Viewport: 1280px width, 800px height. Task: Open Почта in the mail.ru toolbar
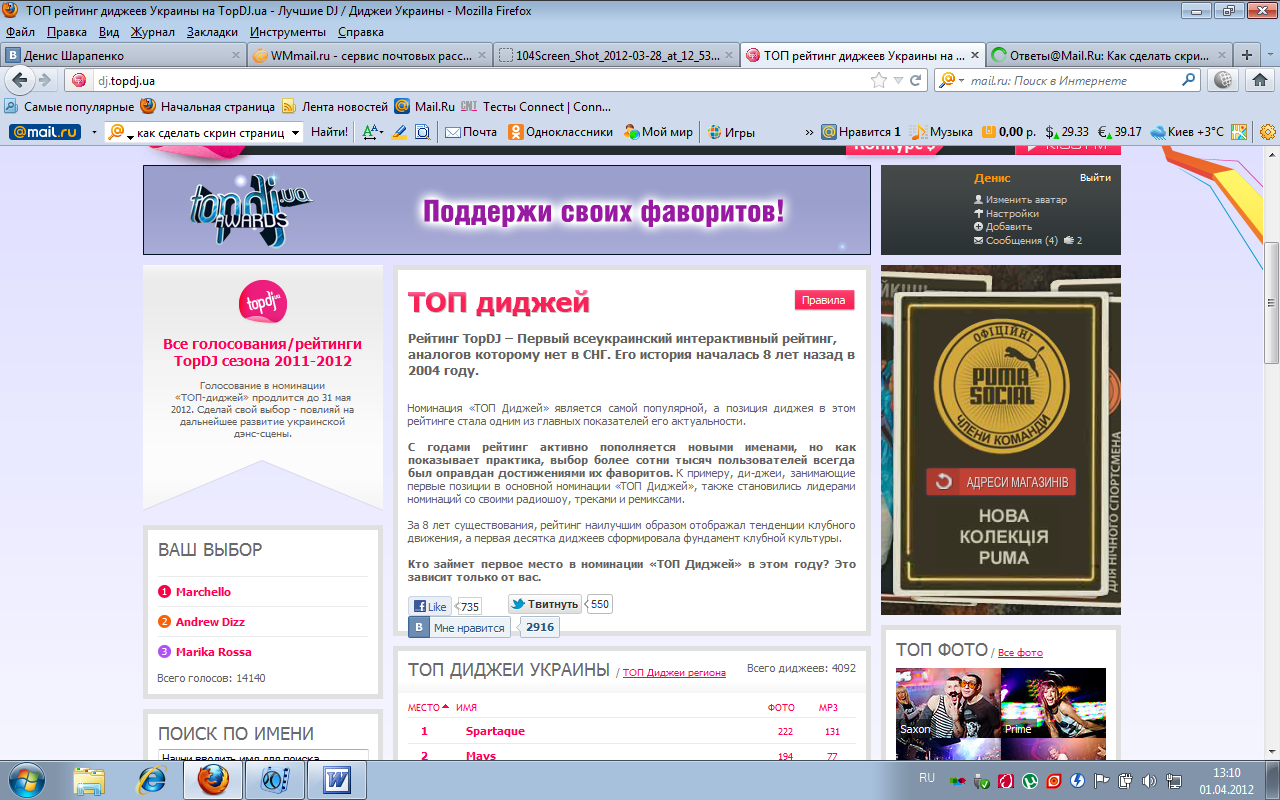click(471, 132)
